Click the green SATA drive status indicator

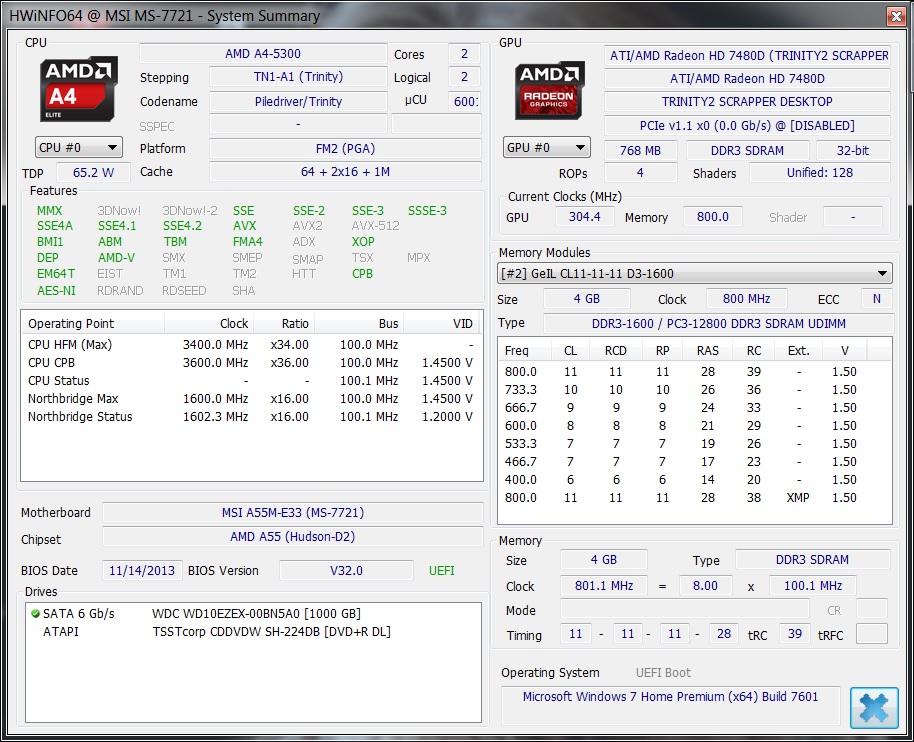coord(35,613)
